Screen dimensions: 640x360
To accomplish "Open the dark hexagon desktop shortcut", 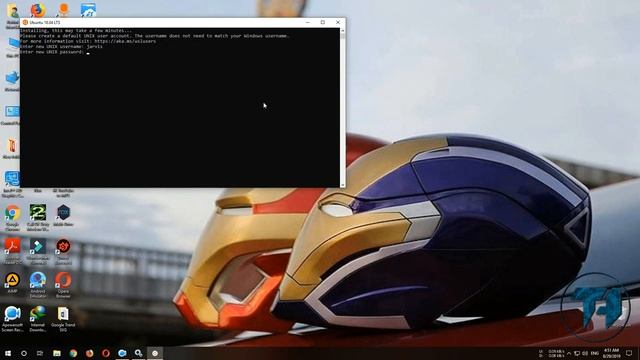I will (63, 212).
